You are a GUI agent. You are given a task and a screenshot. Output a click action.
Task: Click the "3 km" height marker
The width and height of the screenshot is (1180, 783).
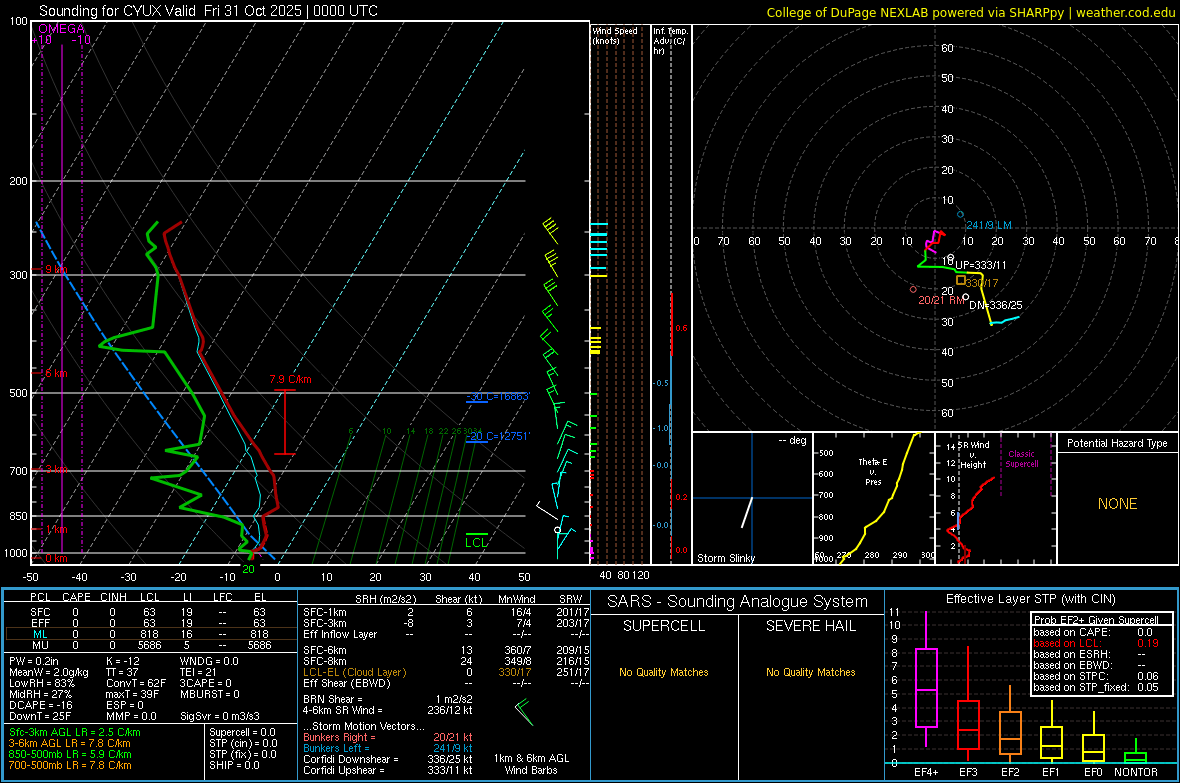56,470
